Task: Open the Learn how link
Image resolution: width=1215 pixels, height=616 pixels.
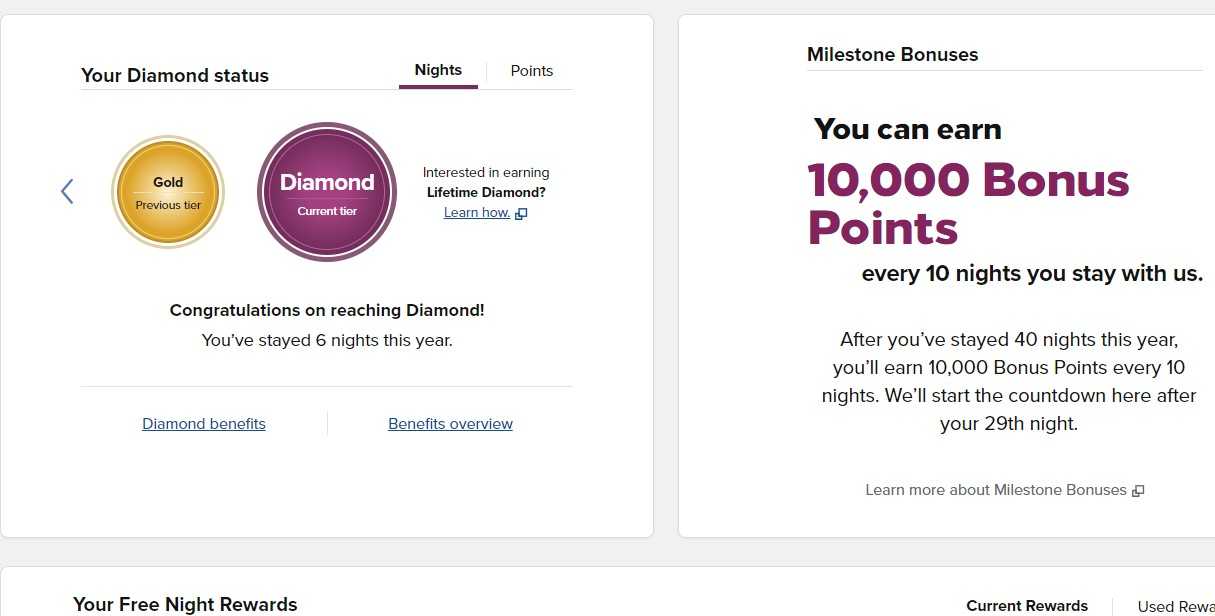Action: click(477, 213)
